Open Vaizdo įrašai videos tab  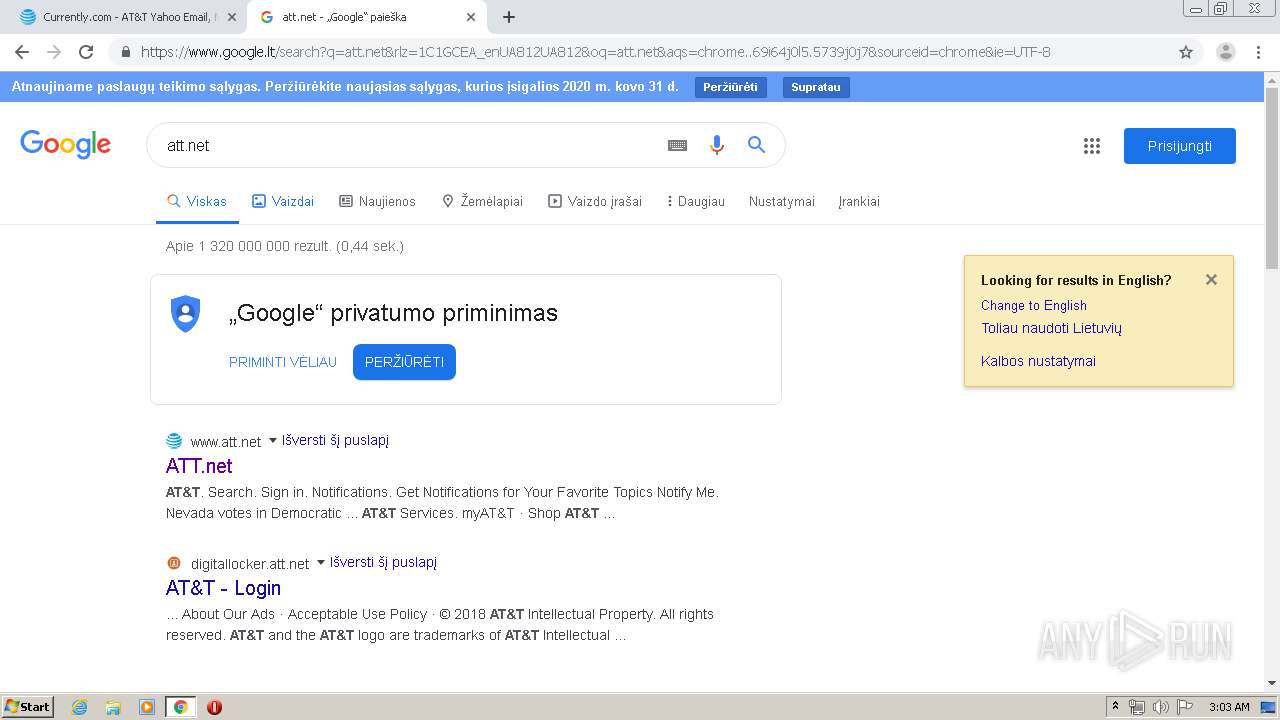[x=595, y=201]
